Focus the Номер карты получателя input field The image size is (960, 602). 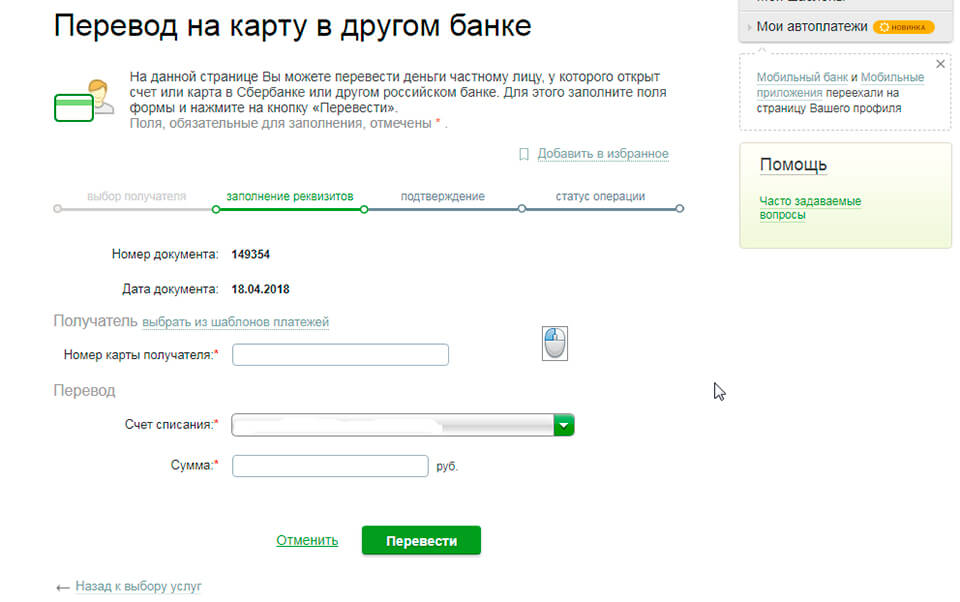pos(340,355)
